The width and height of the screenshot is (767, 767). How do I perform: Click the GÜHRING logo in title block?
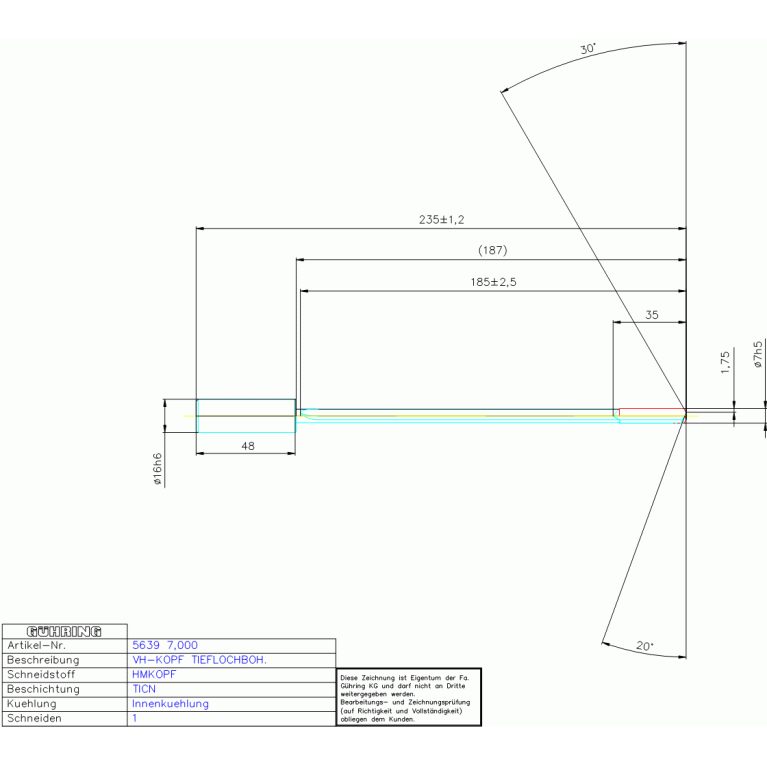tap(64, 631)
